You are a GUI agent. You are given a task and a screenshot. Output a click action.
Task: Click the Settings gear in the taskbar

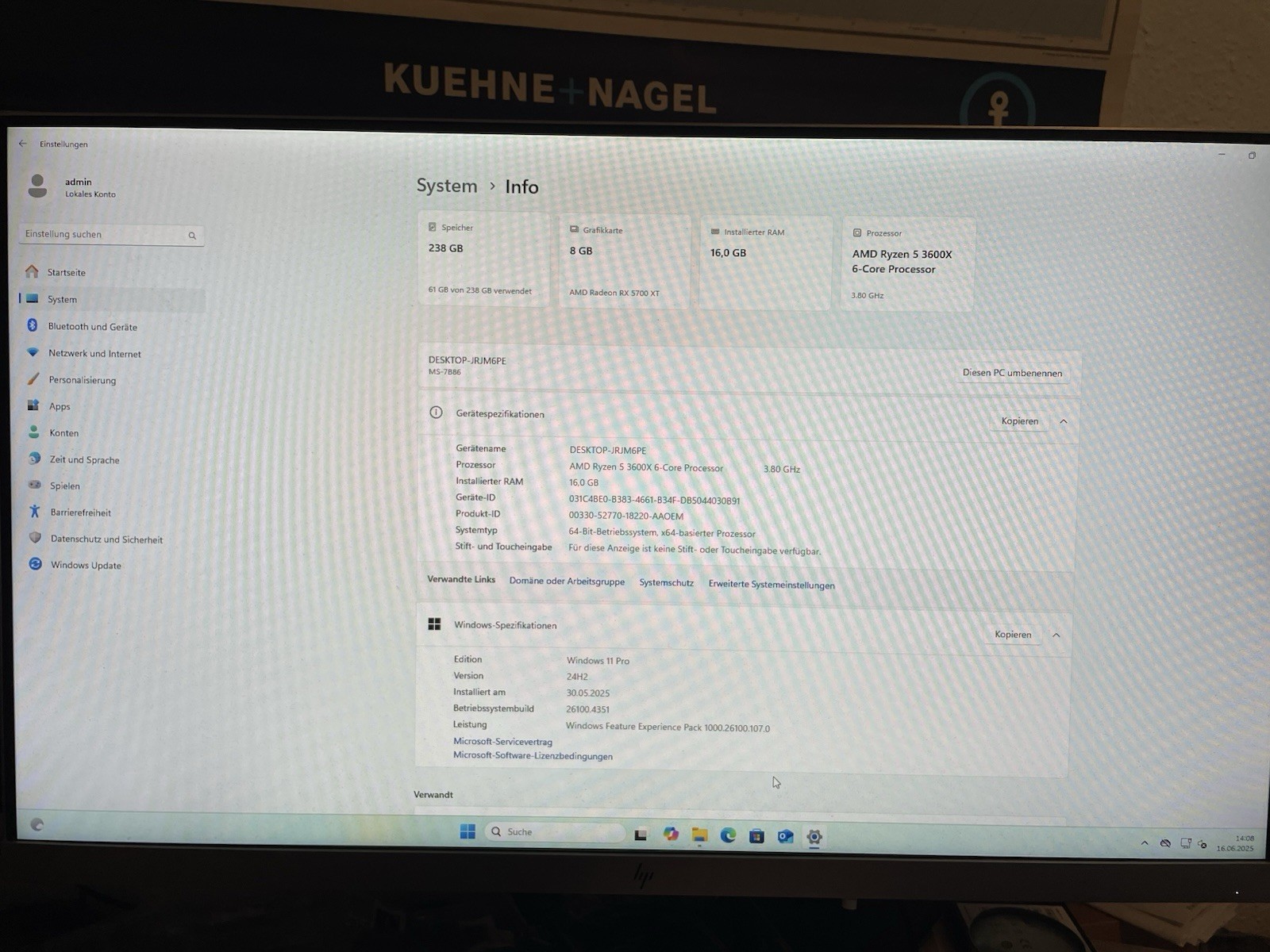pyautogui.click(x=814, y=837)
